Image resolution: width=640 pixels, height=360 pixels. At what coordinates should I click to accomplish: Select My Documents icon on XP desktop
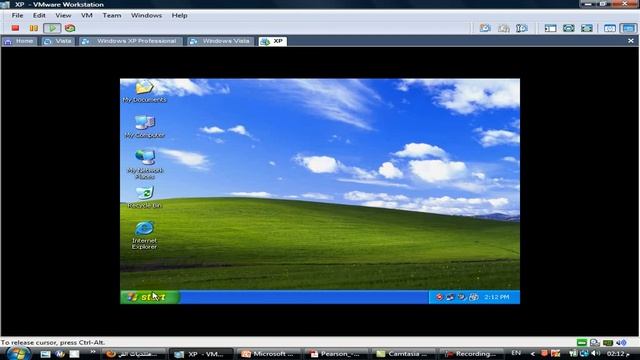(144, 91)
